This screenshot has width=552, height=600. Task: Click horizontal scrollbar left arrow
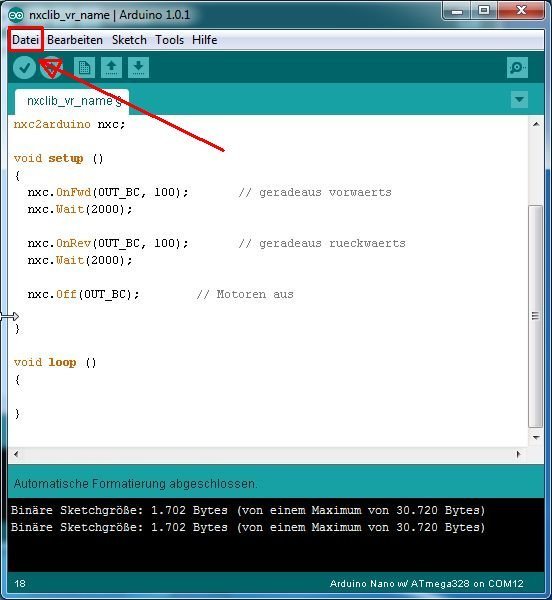(16, 454)
